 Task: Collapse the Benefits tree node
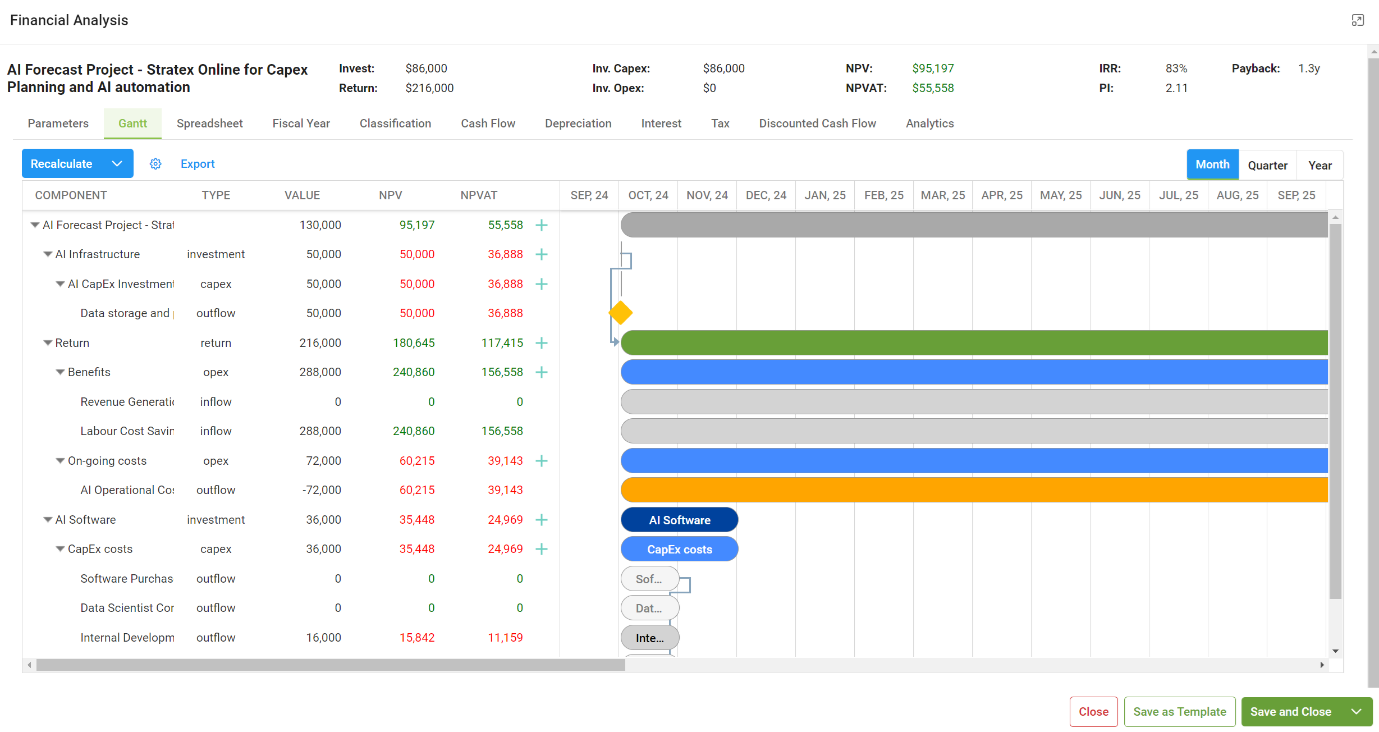(x=61, y=372)
